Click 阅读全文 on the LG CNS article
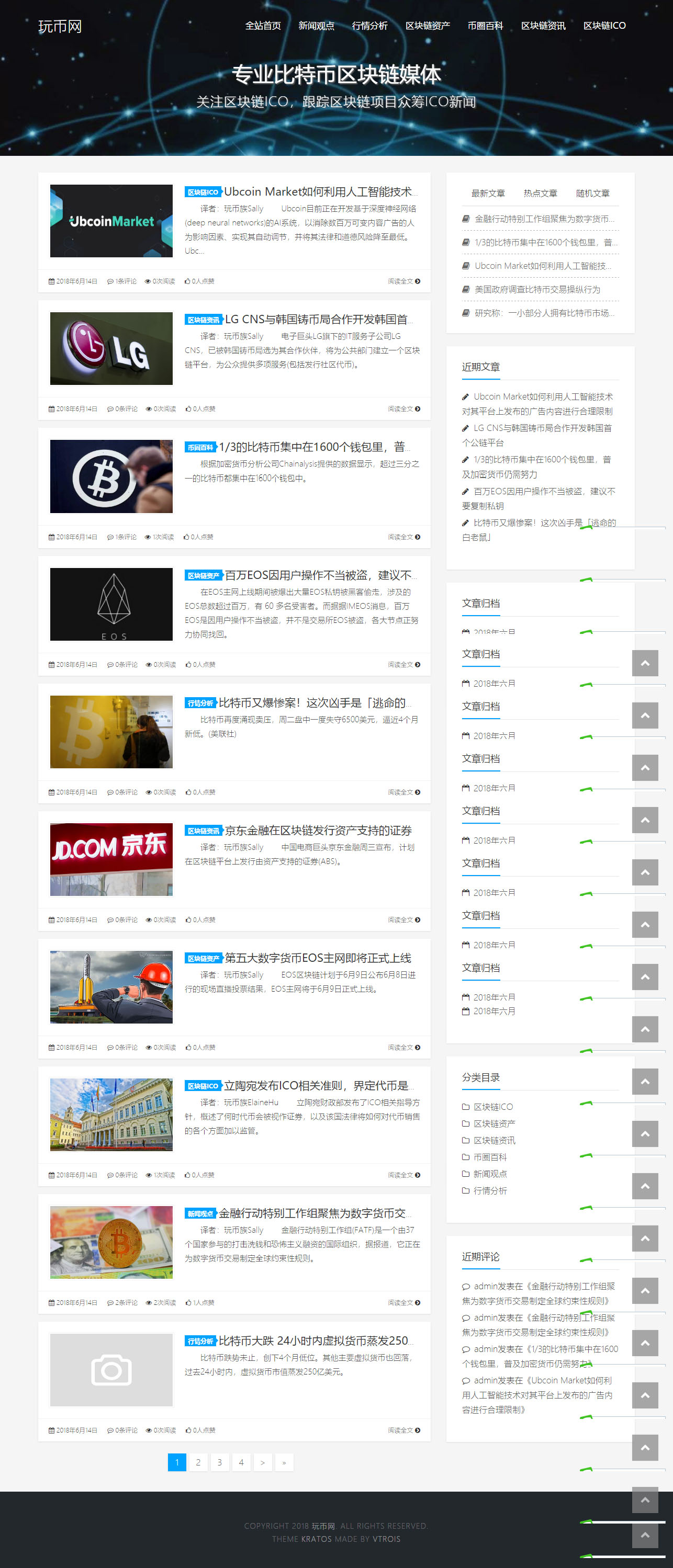The width and height of the screenshot is (673, 1568). tap(404, 409)
